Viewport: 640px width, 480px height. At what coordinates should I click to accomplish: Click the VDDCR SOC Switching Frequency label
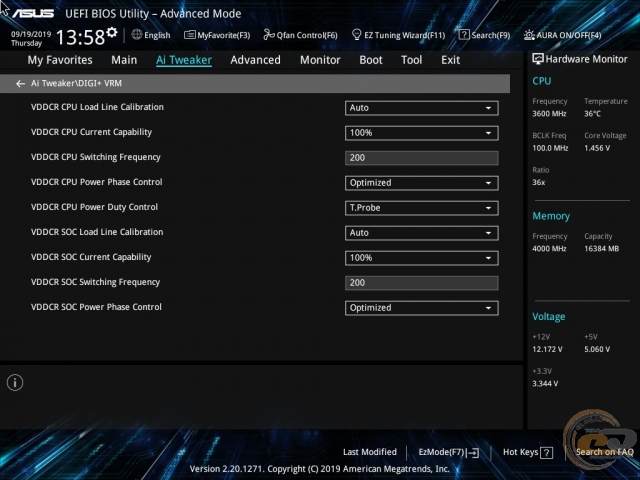[96, 282]
